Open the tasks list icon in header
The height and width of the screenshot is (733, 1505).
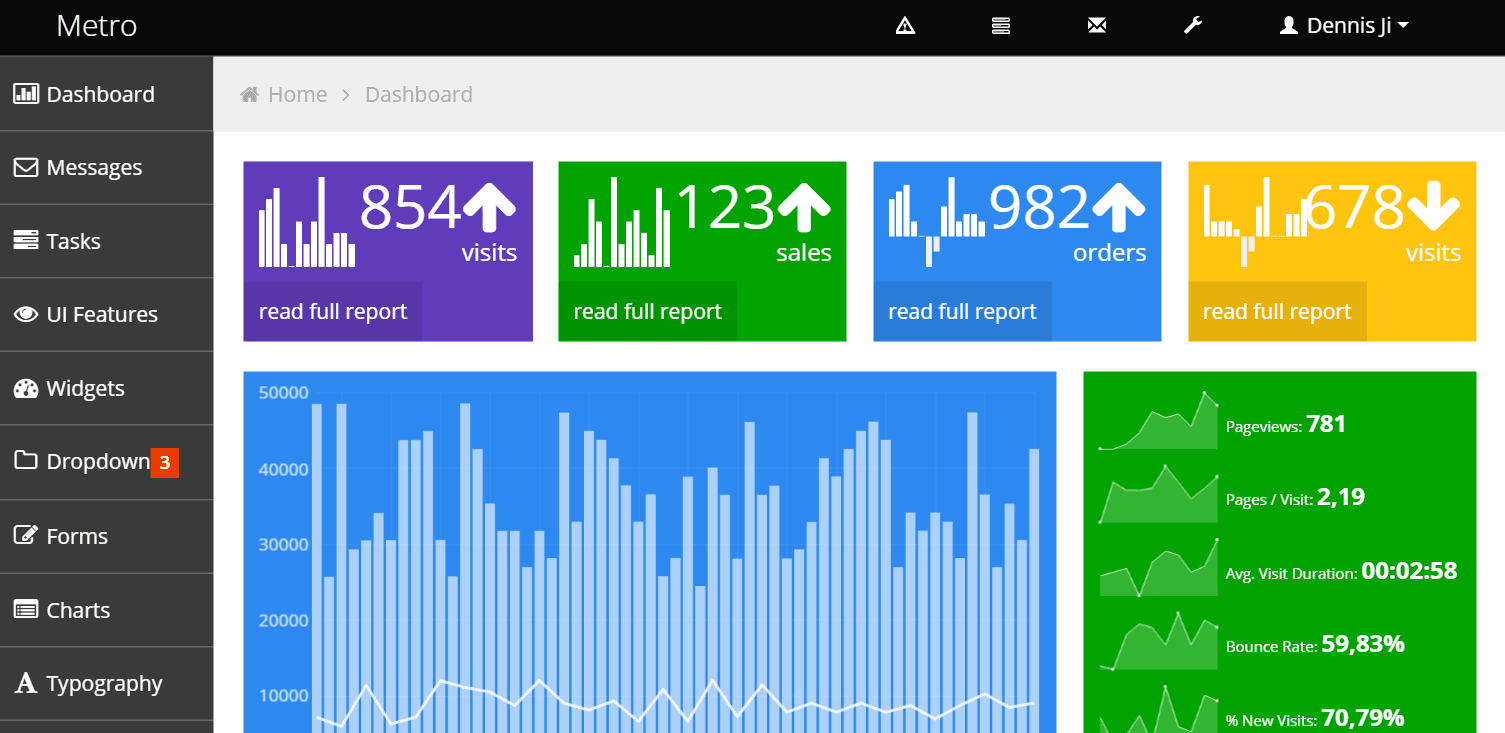tap(1001, 26)
